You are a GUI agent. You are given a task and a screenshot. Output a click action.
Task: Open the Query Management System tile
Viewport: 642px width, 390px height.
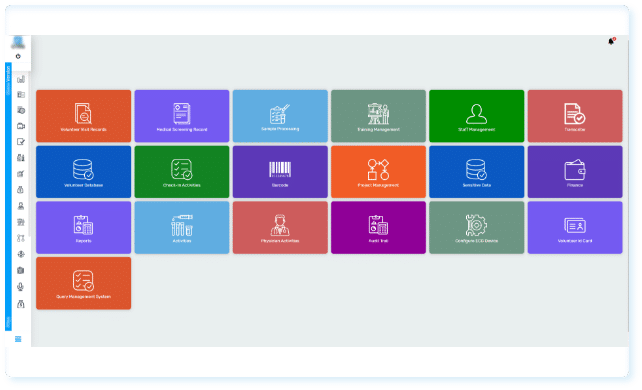coord(84,283)
